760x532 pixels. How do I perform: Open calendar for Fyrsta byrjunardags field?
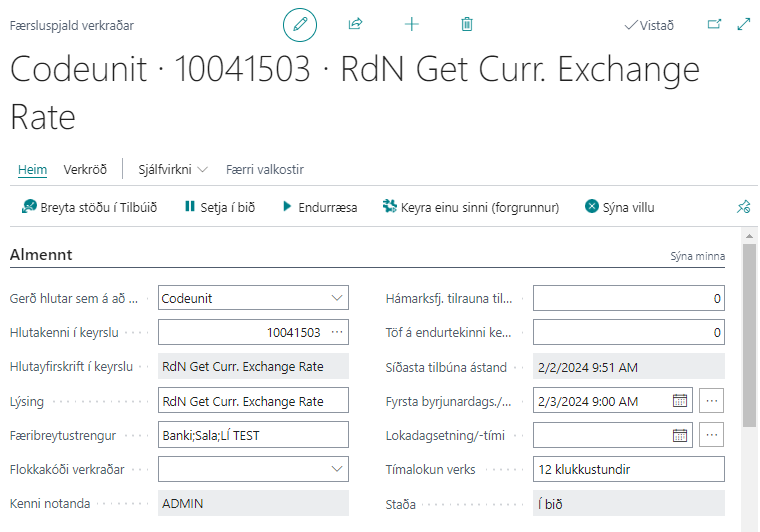click(680, 401)
